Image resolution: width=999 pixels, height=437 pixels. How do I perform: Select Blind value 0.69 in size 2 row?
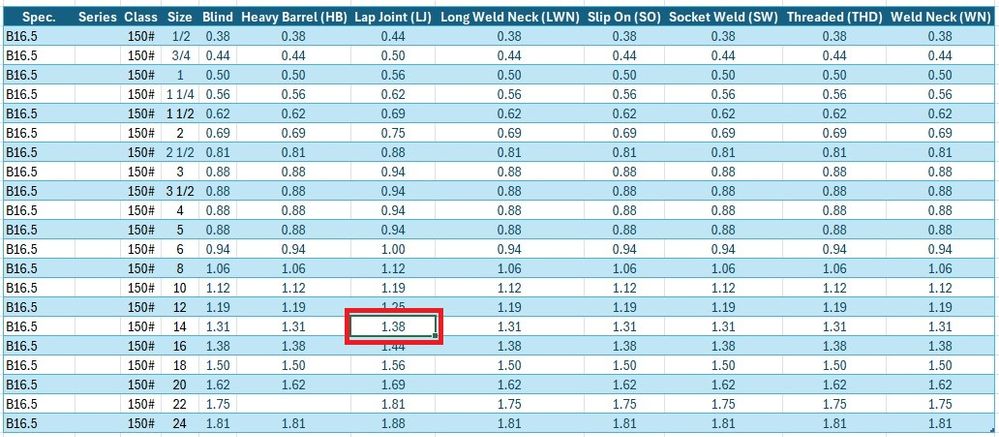point(218,133)
